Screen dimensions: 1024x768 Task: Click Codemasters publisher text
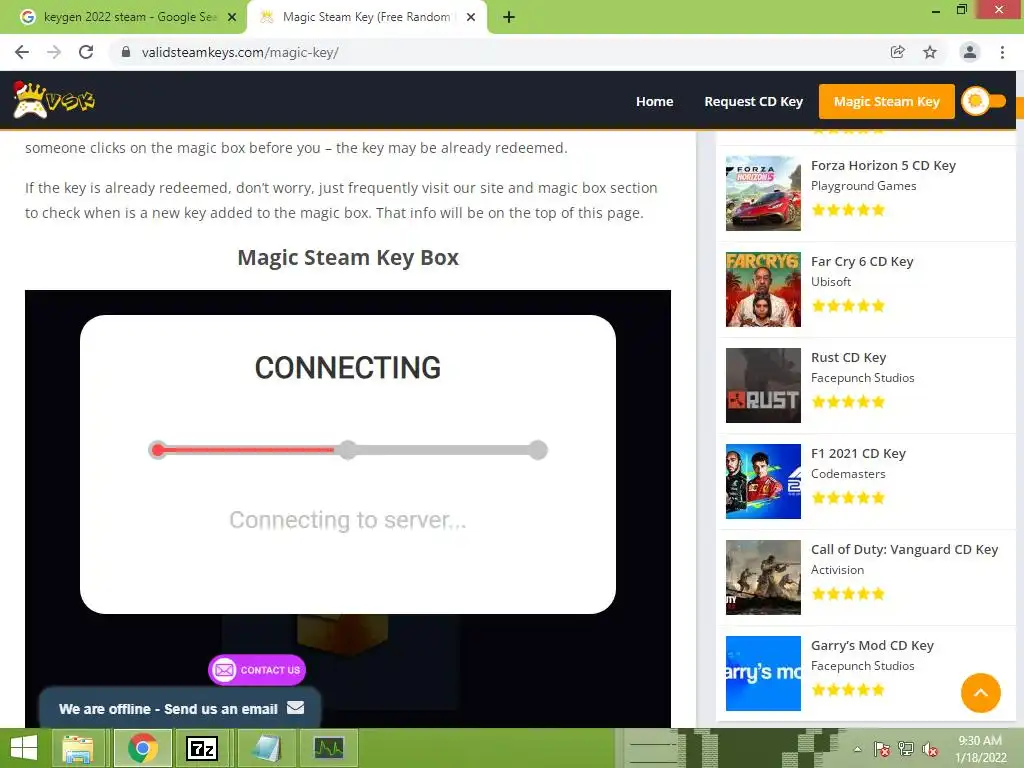(x=848, y=474)
